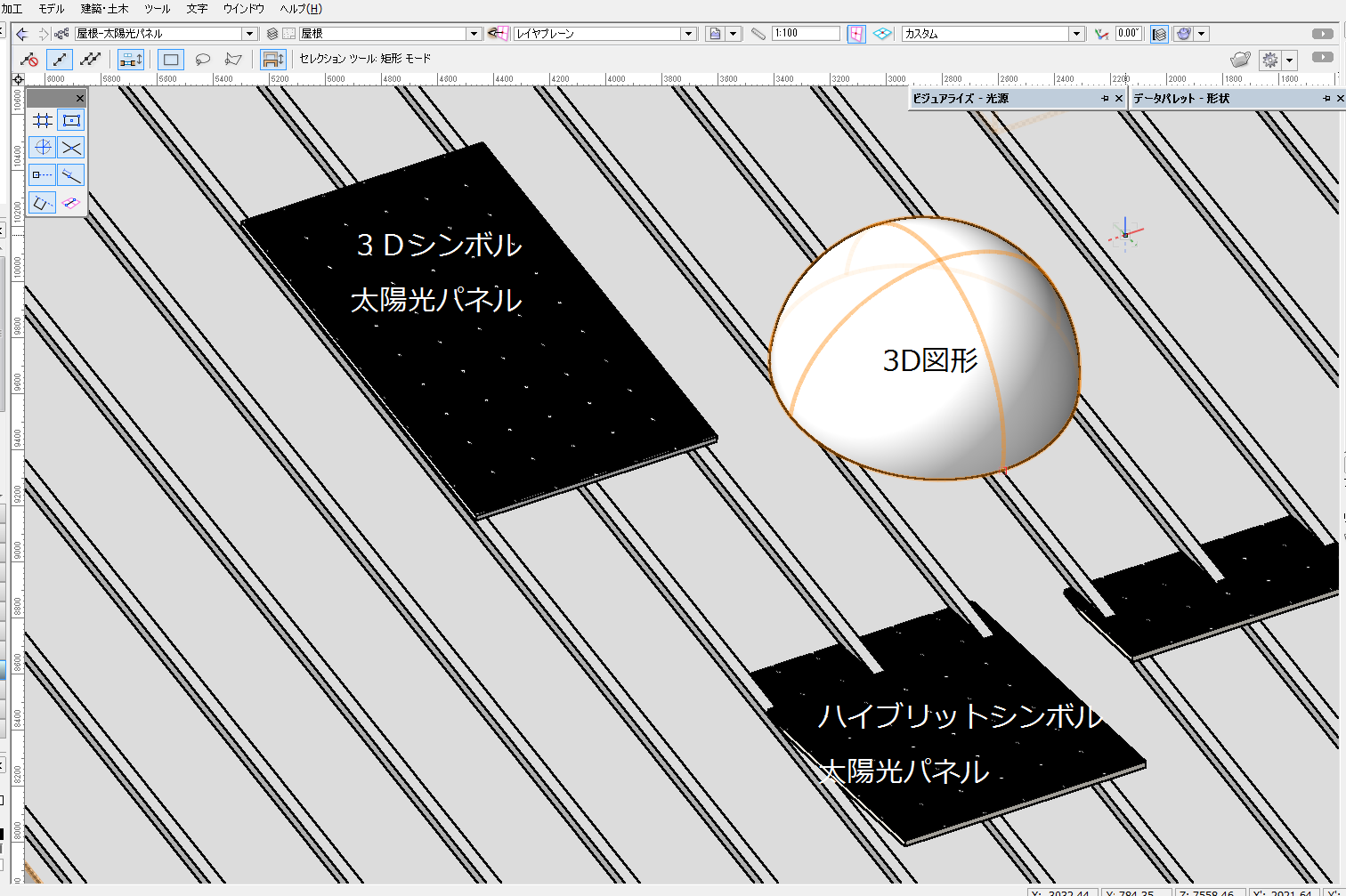The image size is (1346, 896).
Task: Open the モデル menu
Action: [51, 9]
